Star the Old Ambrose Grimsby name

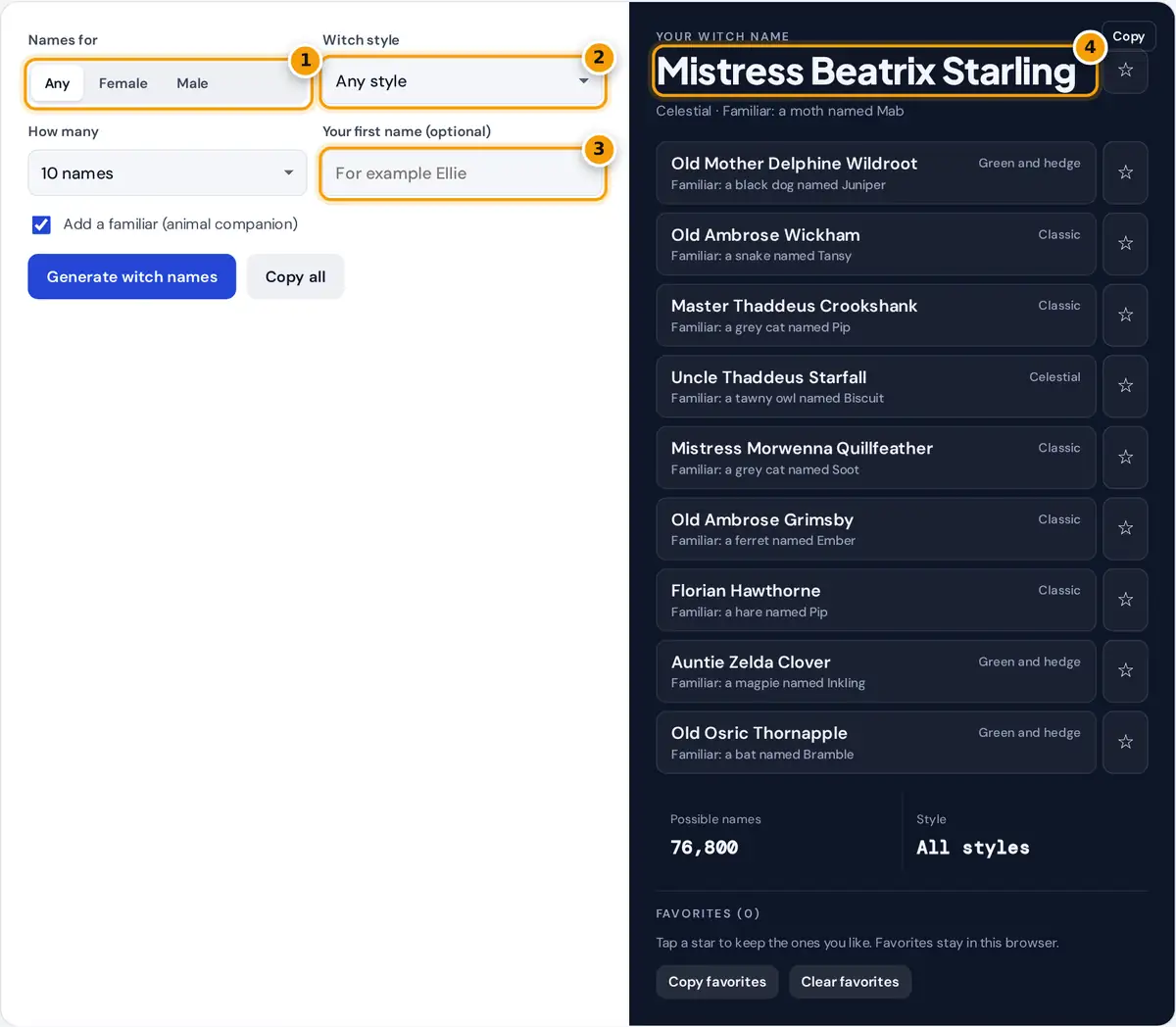point(1125,528)
